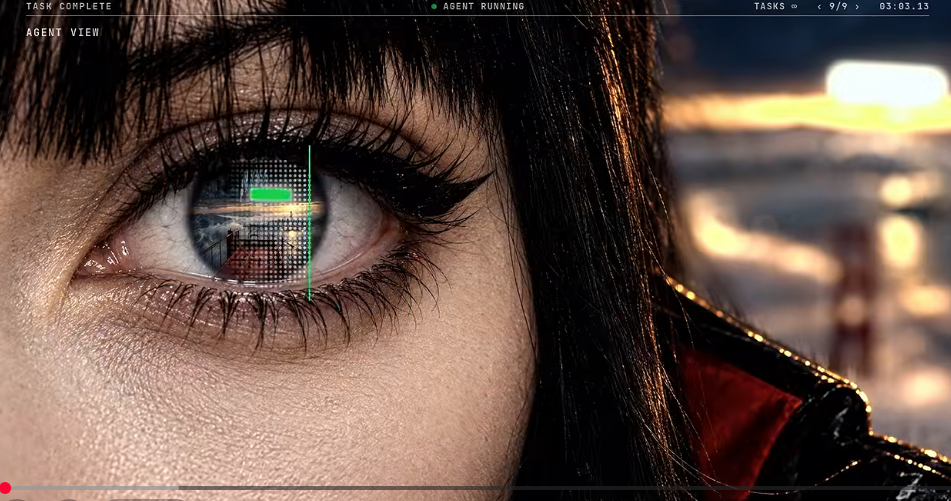Image resolution: width=951 pixels, height=501 pixels.
Task: Click the red video scrubber handle
Action: (5, 488)
